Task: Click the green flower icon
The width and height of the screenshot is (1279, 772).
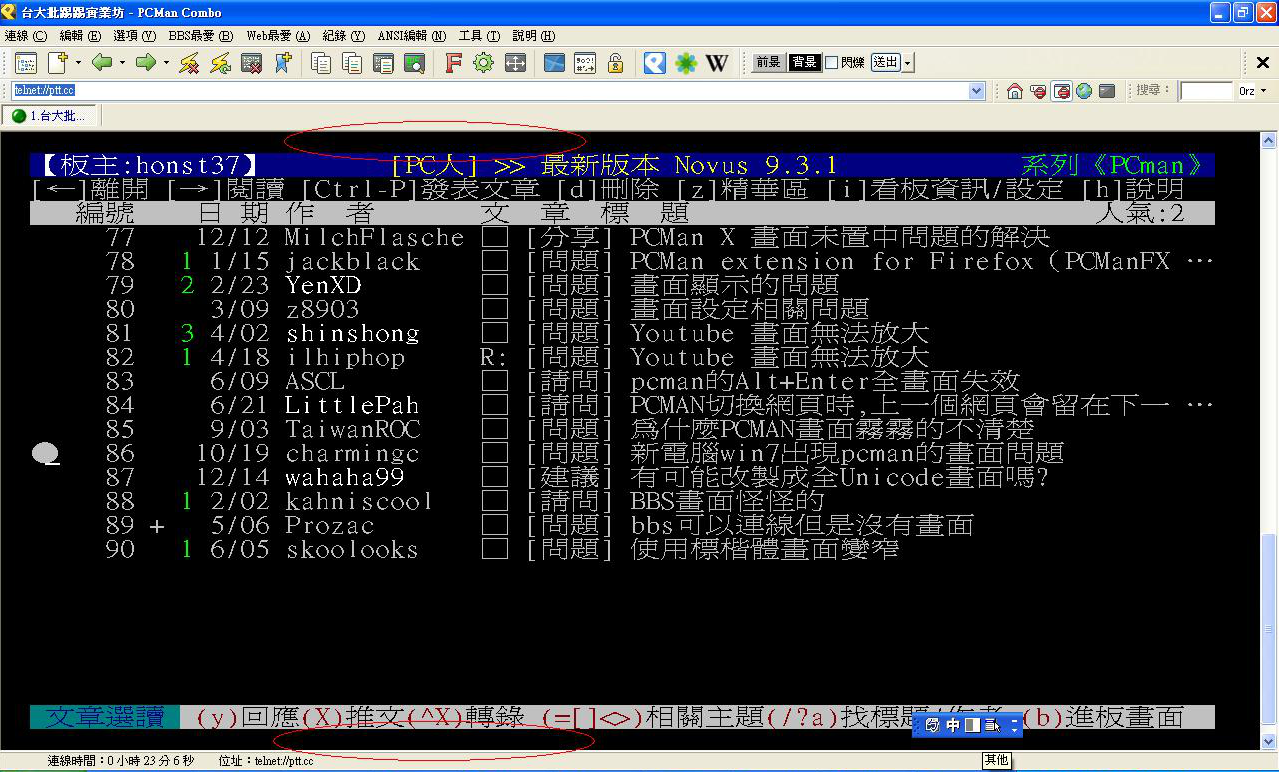Action: (x=686, y=63)
